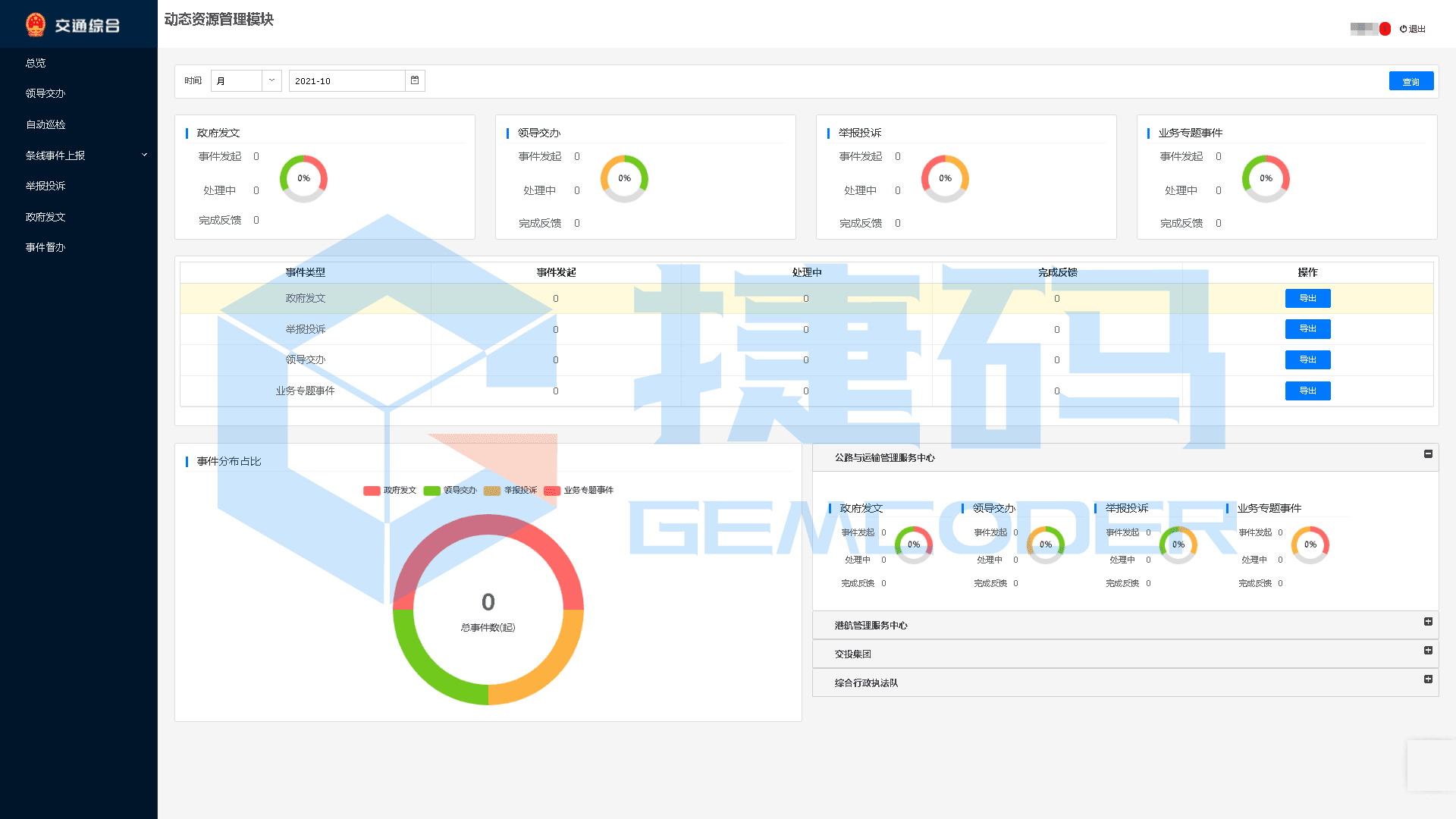Viewport: 1456px width, 819px height.
Task: Export the 政府发文 row with 导出
Action: tap(1307, 298)
